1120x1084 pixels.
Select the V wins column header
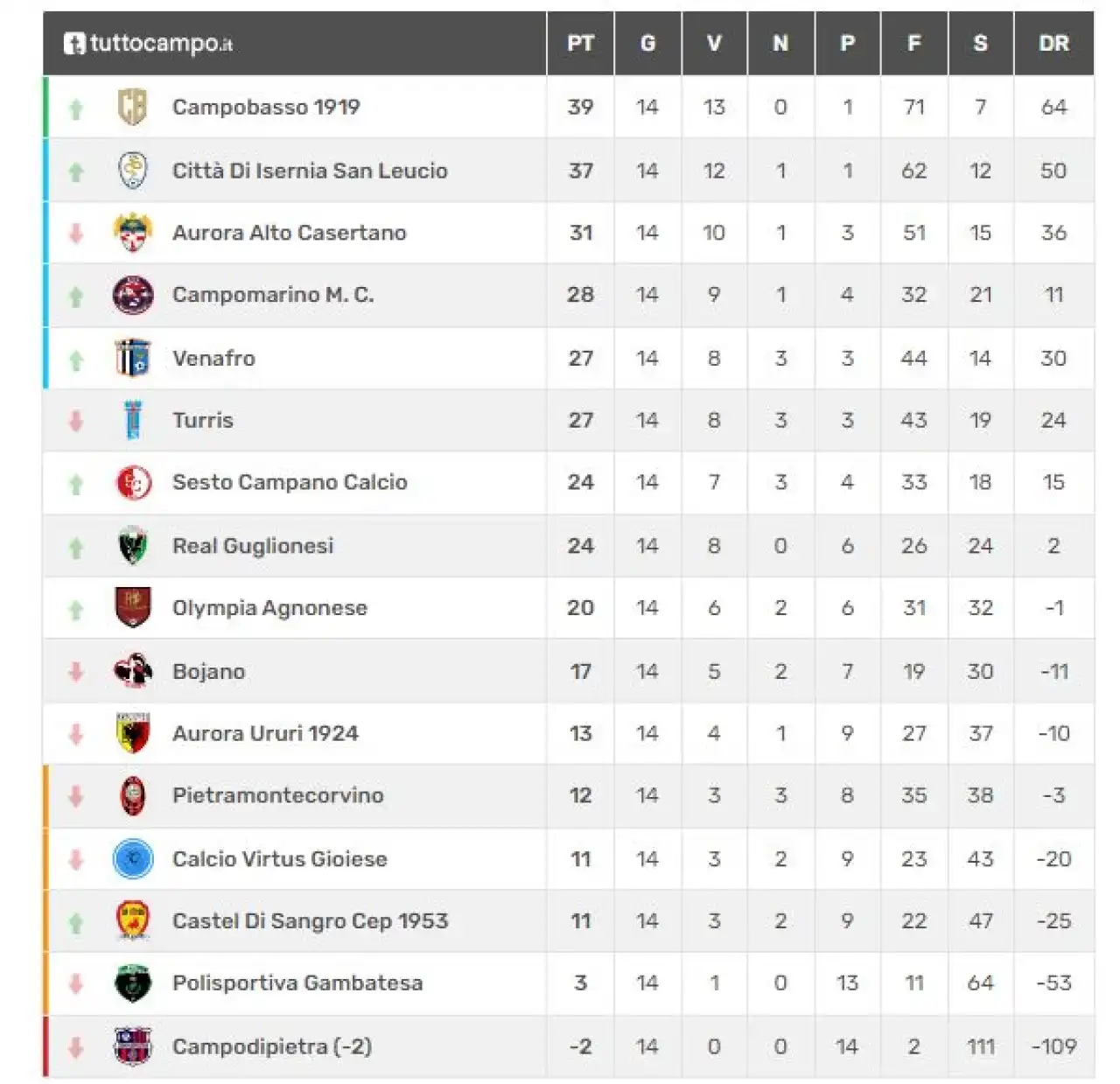714,43
